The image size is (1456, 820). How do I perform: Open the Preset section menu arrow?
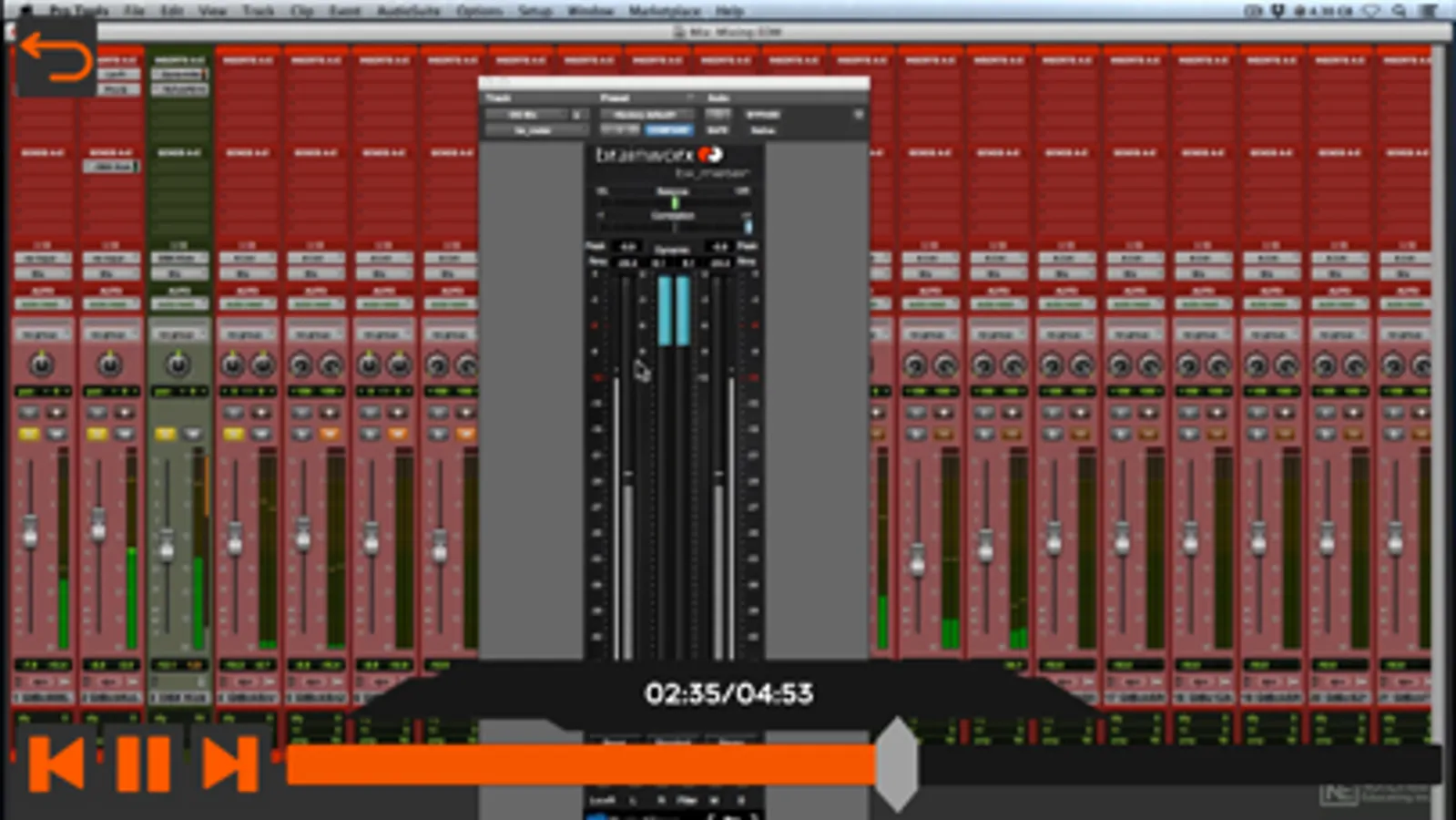point(689,97)
